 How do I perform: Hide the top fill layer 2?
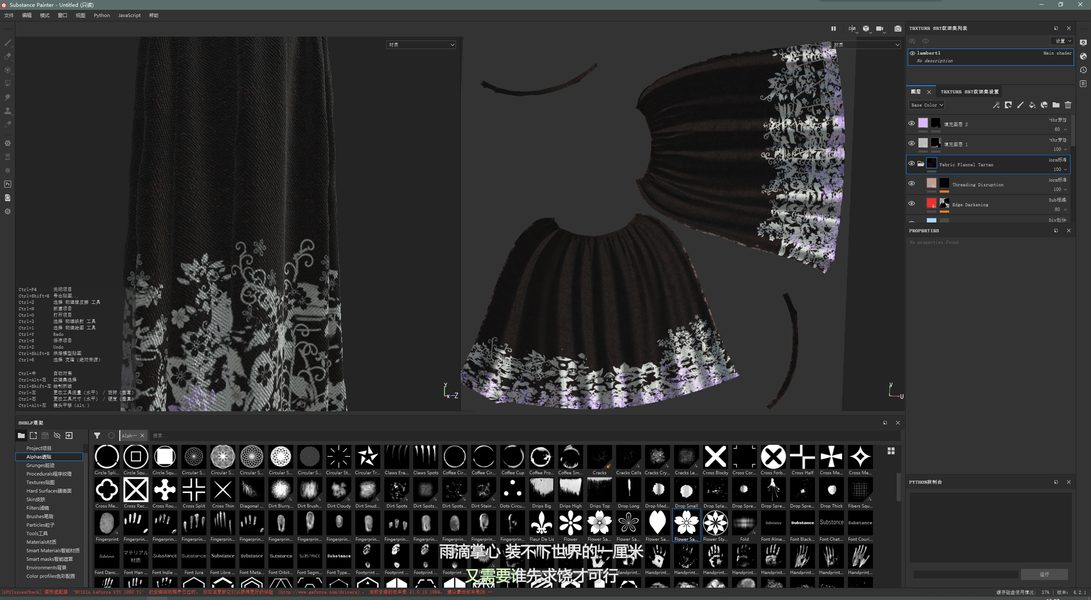click(911, 123)
